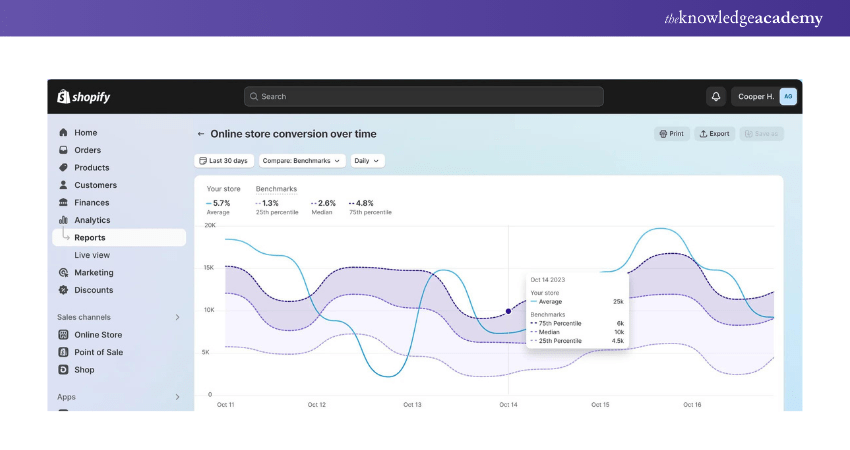
Task: Open the Last 30 days date picker
Action: coord(224,160)
